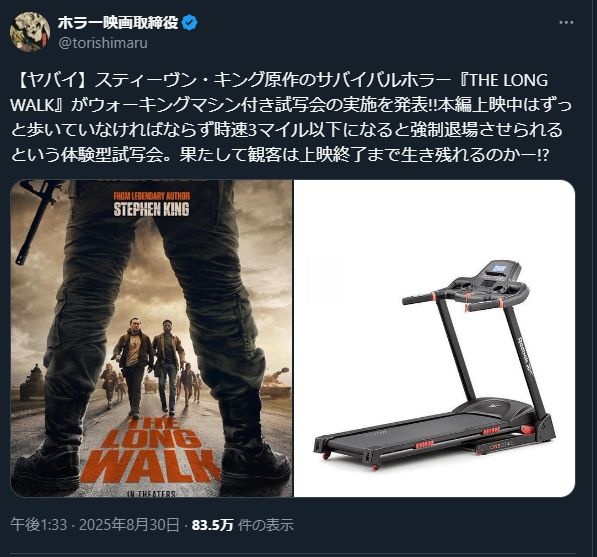
Task: Open the treadmill product photo
Action: pyautogui.click(x=434, y=338)
